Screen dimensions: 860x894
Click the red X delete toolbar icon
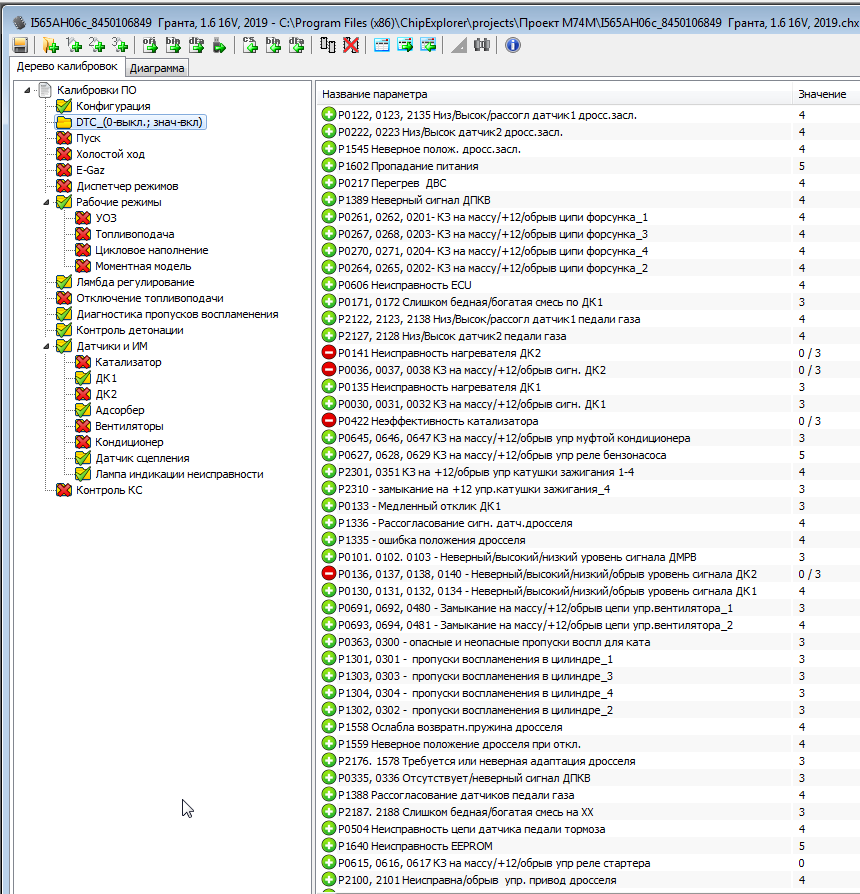350,45
